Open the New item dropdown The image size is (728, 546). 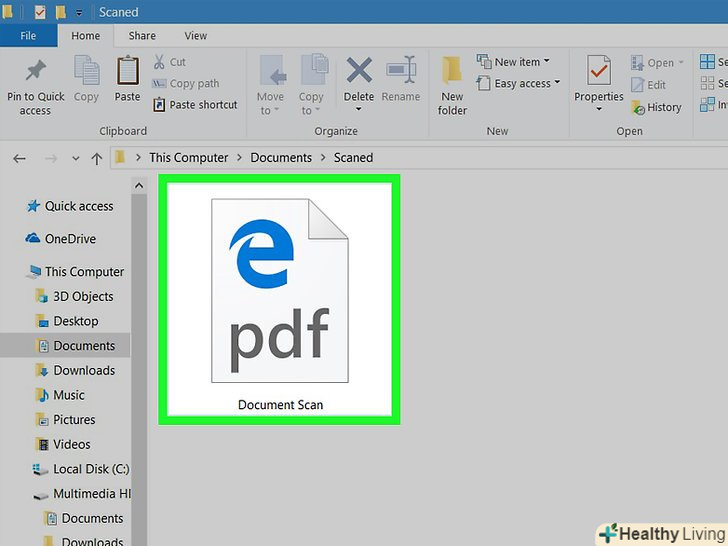point(513,62)
